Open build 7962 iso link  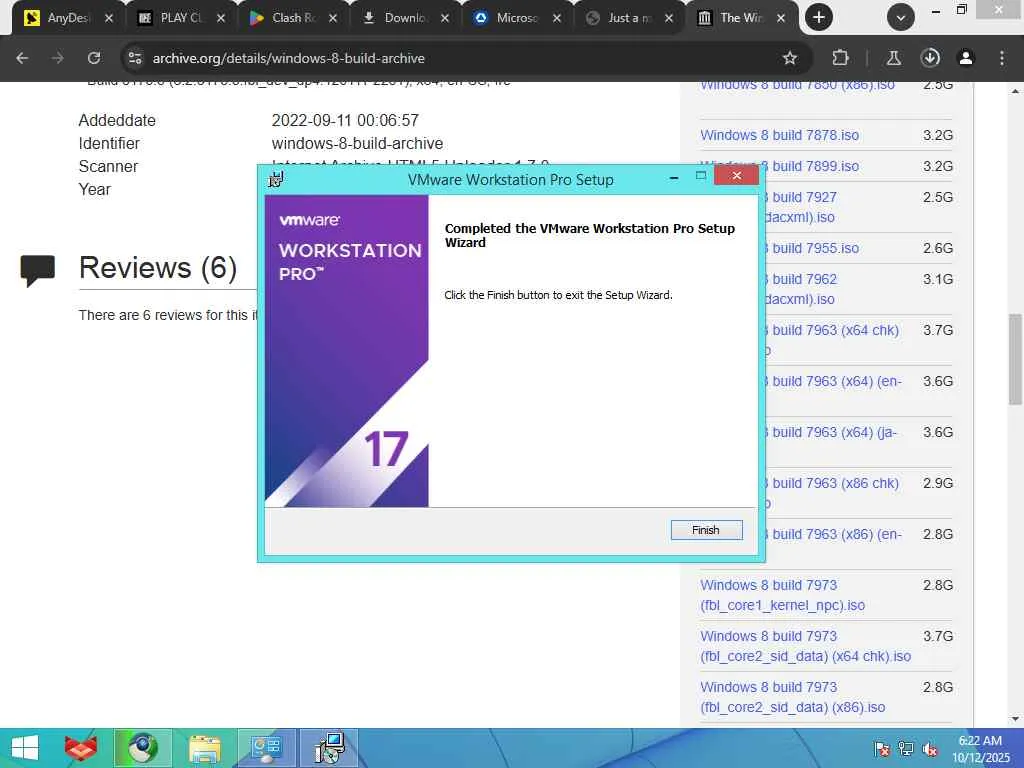pyautogui.click(x=800, y=289)
